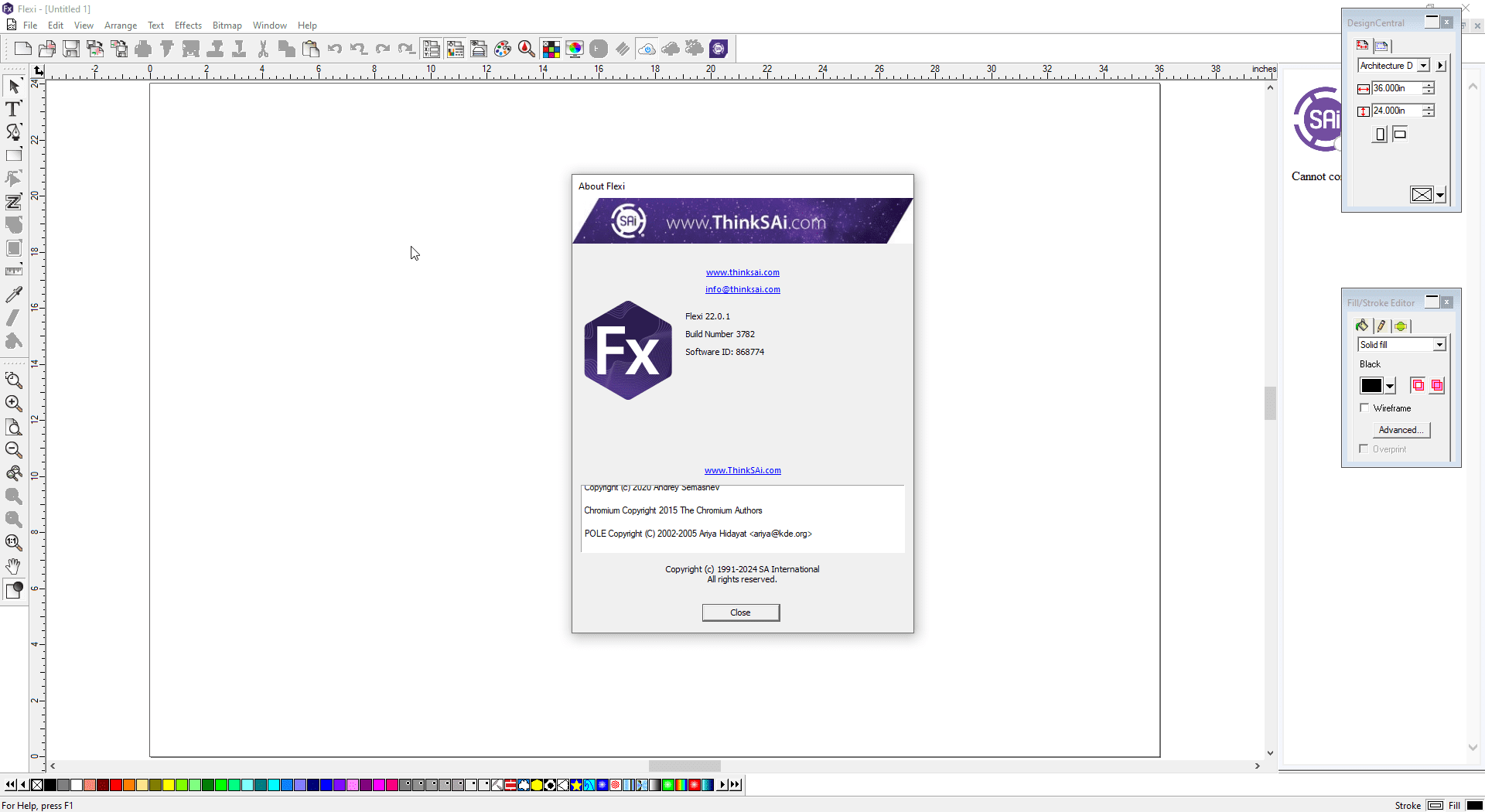Click the Zoom In magnifier tool
This screenshot has width=1485, height=812.
[13, 403]
